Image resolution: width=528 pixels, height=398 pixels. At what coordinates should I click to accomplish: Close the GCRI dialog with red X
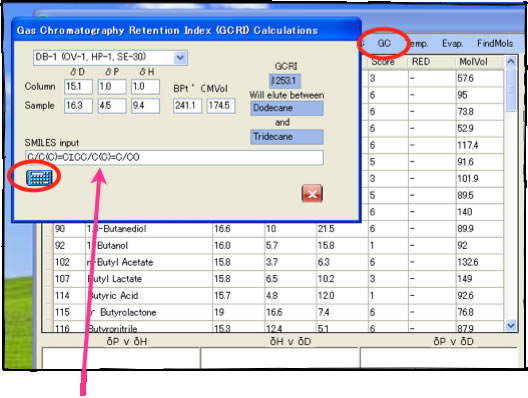tap(312, 194)
